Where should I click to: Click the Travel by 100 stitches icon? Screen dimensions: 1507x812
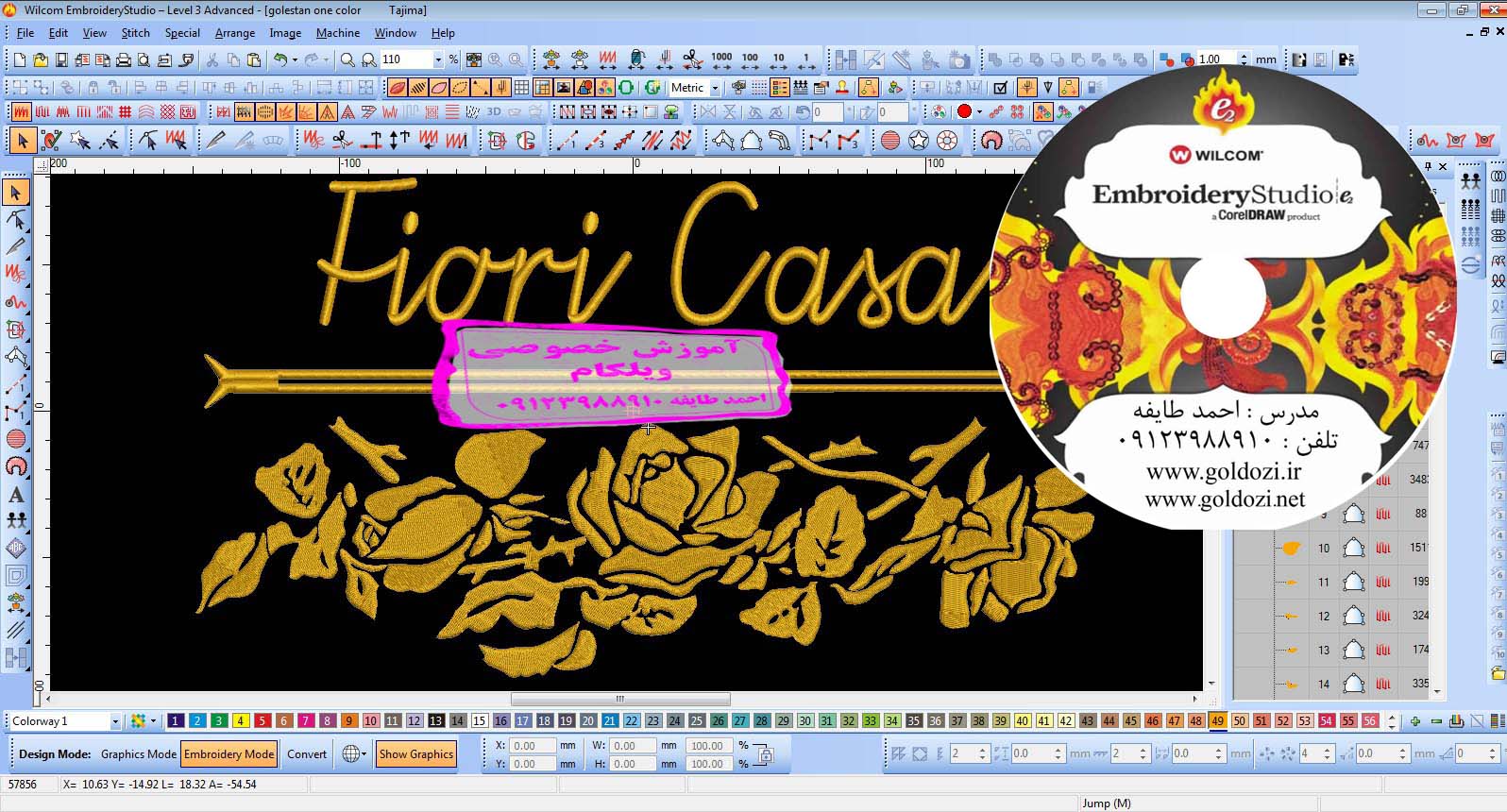(750, 59)
